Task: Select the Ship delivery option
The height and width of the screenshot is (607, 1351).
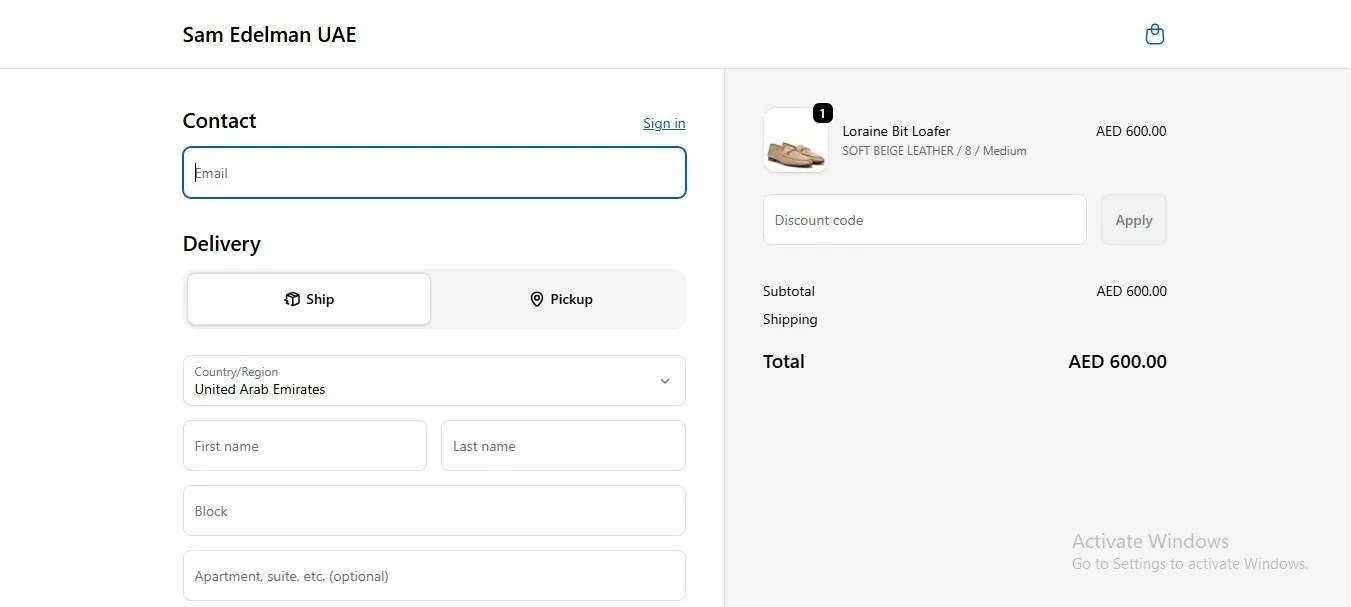Action: point(309,299)
